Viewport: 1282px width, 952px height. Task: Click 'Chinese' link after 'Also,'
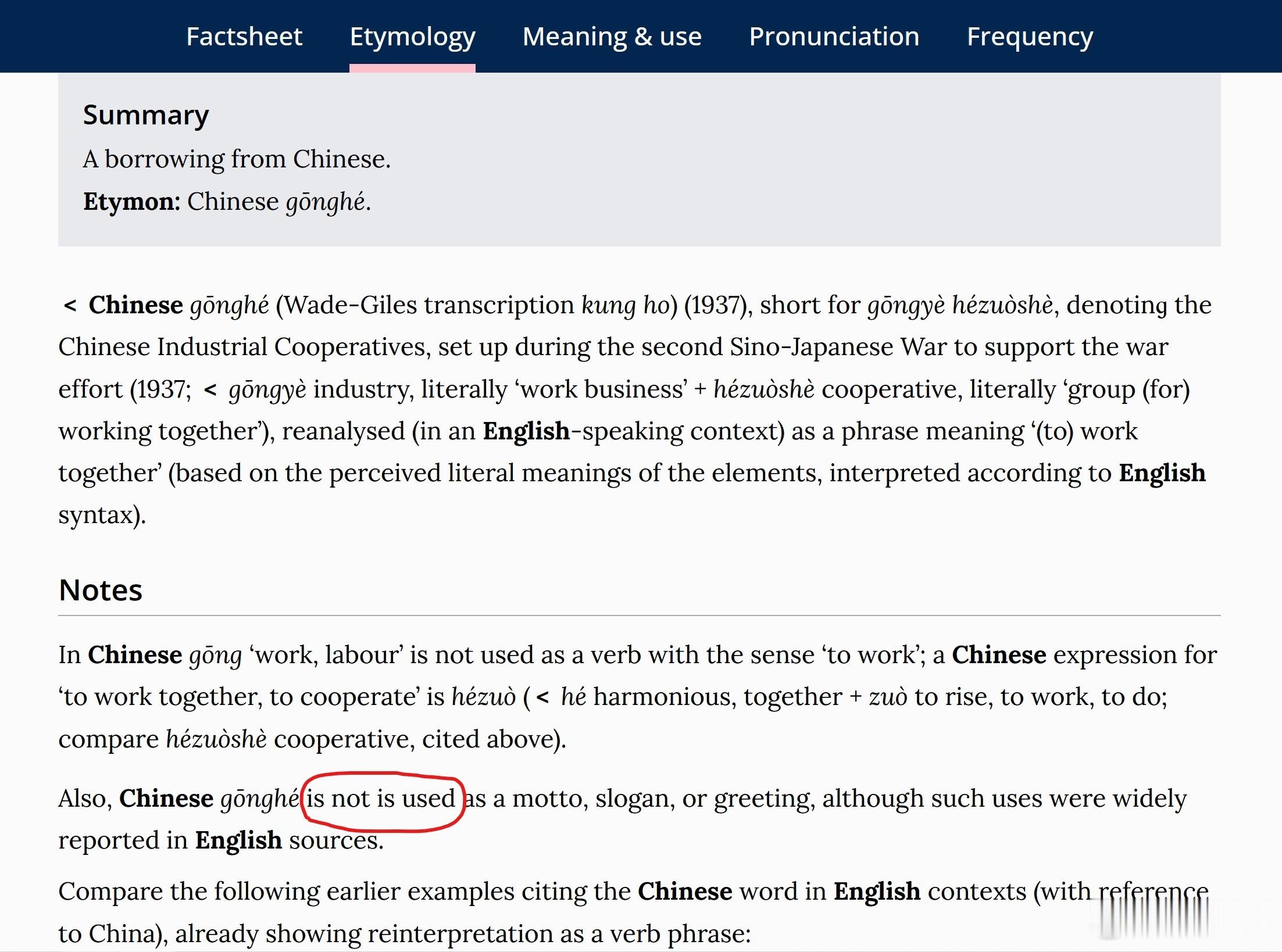tap(166, 799)
